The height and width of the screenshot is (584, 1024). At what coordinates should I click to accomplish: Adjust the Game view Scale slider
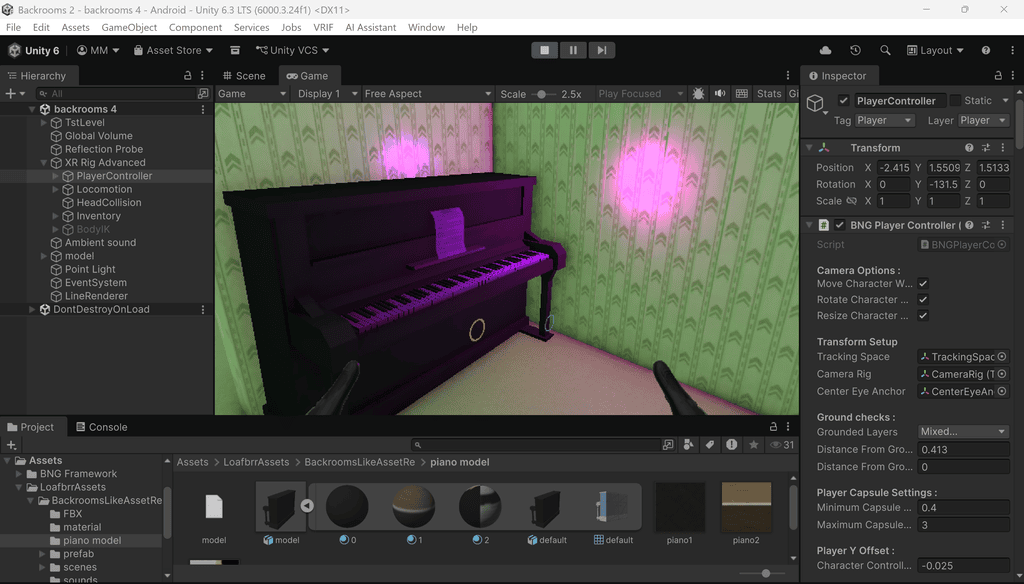(542, 94)
